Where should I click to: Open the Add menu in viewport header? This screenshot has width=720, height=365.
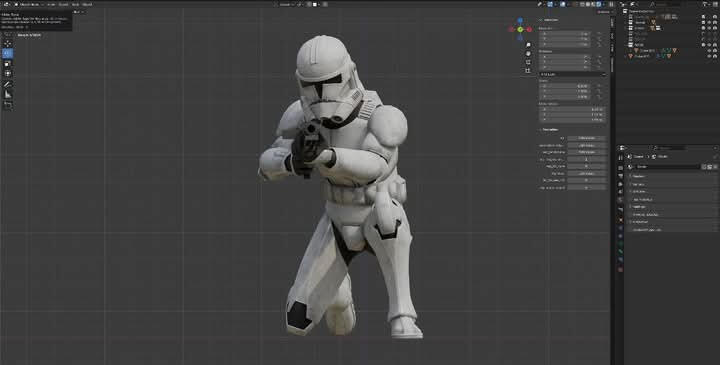75,5
